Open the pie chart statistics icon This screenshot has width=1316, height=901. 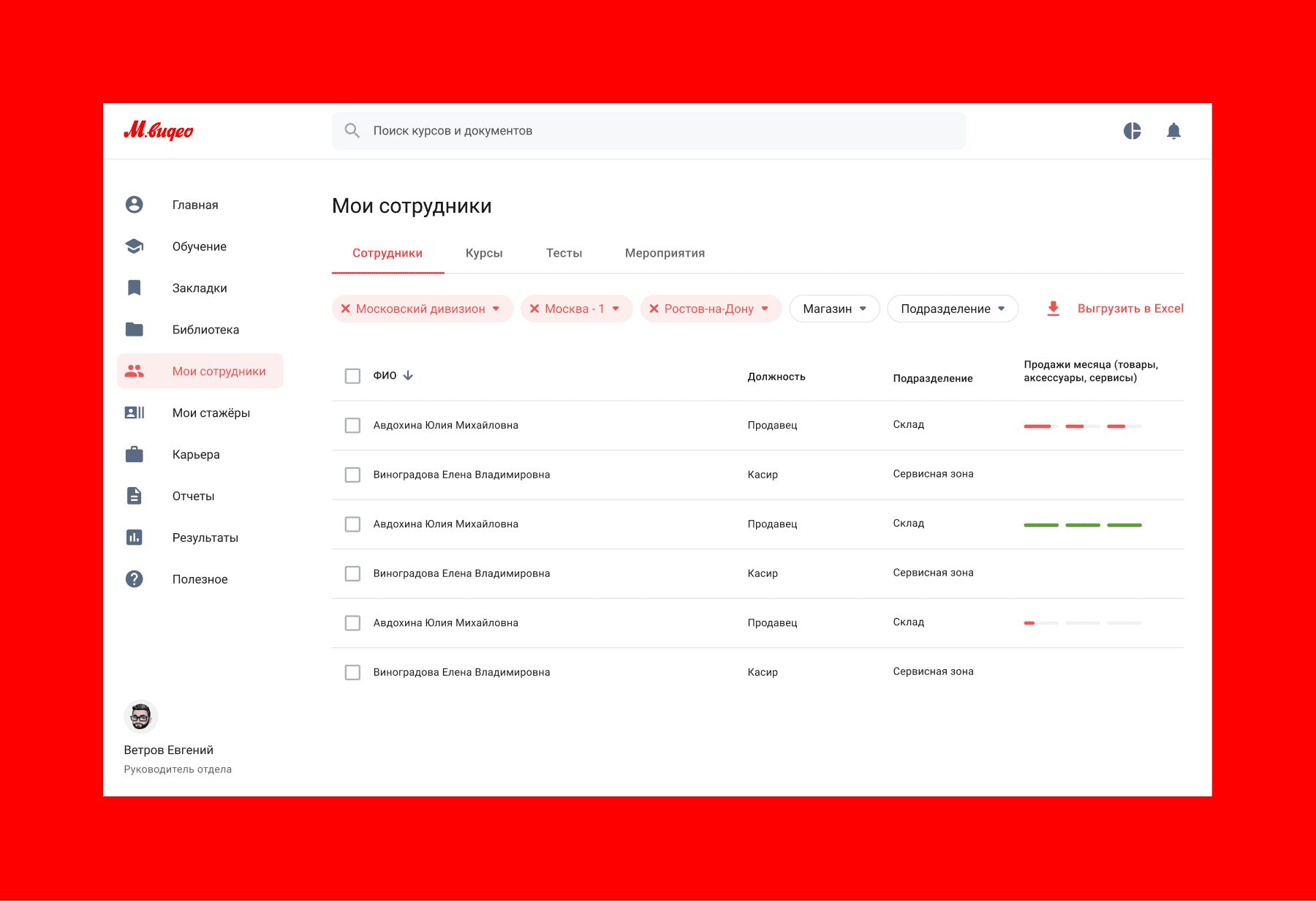(1132, 131)
